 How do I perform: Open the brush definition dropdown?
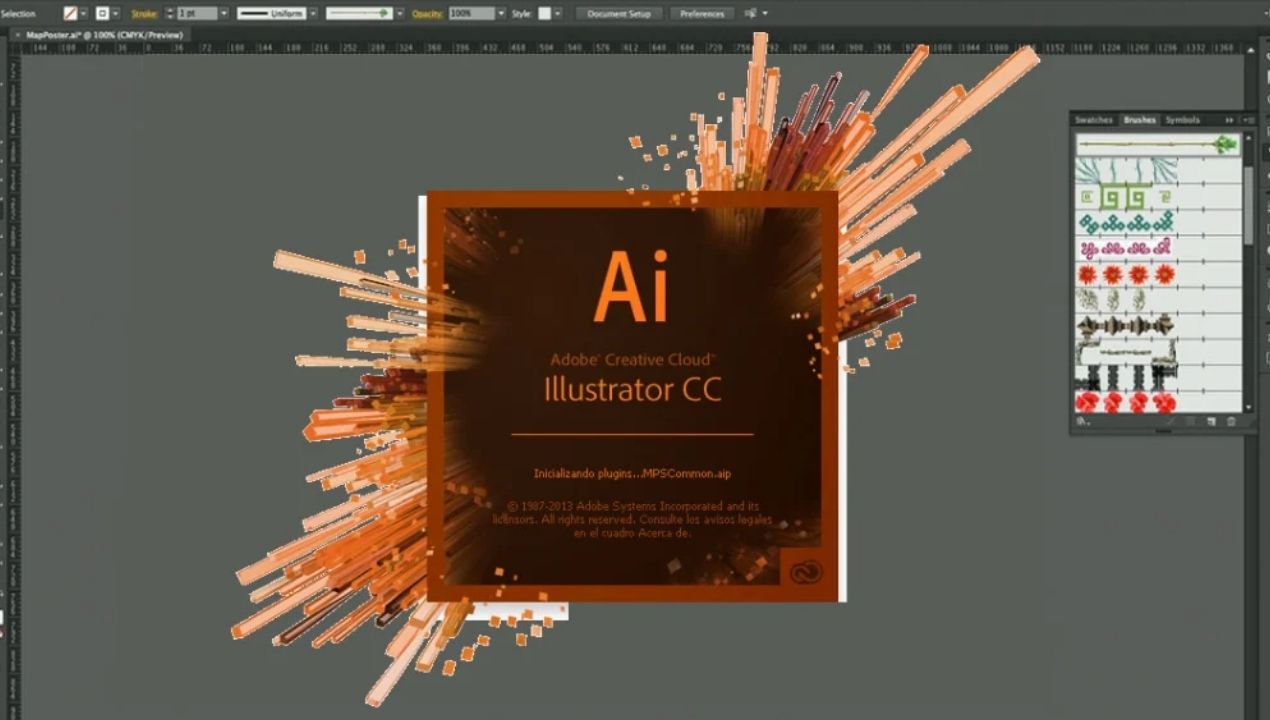pyautogui.click(x=400, y=14)
